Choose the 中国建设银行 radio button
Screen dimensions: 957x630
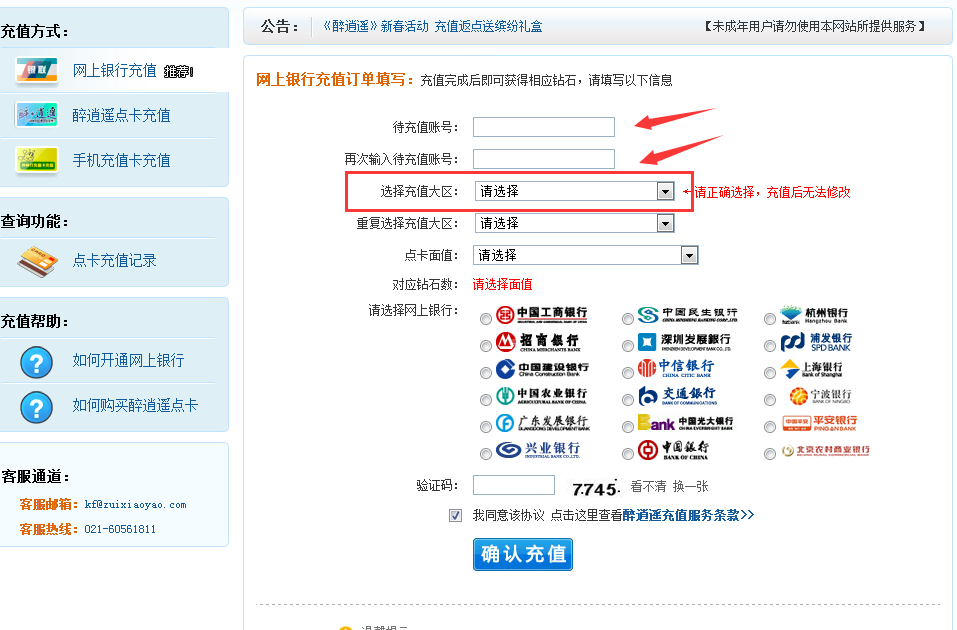486,372
